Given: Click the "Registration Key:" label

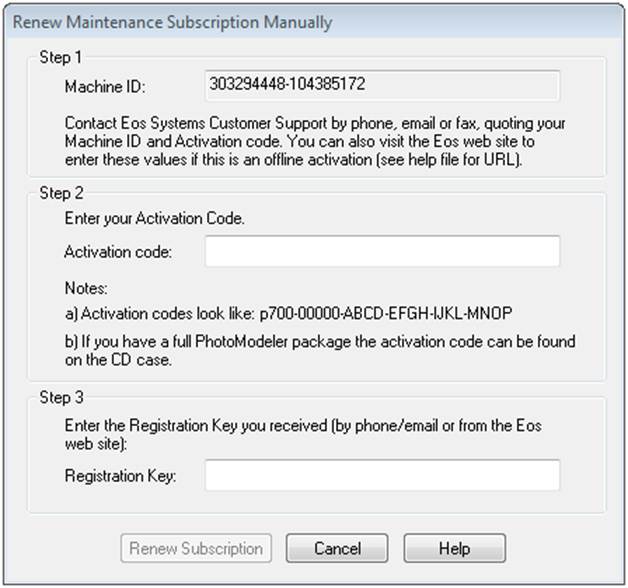Looking at the screenshot, I should point(120,476).
